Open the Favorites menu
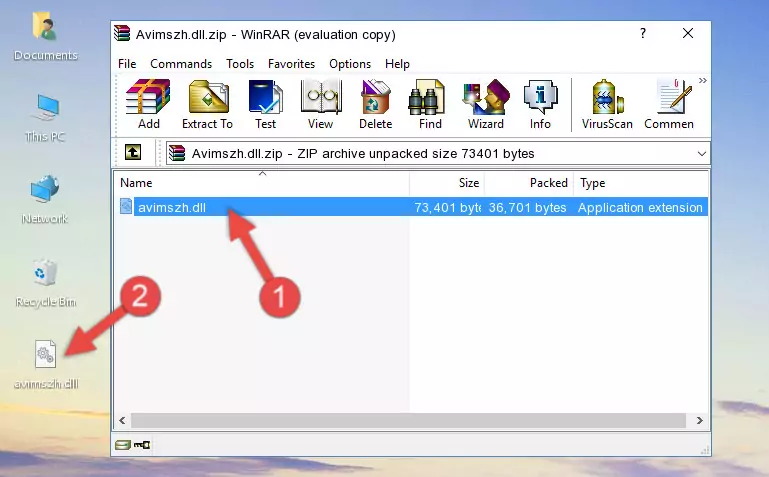Screen dimensions: 769x477 (291, 64)
